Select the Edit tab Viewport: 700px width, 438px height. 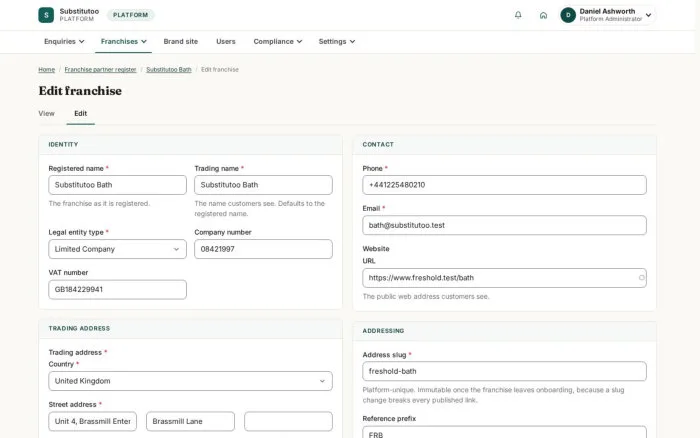click(80, 113)
